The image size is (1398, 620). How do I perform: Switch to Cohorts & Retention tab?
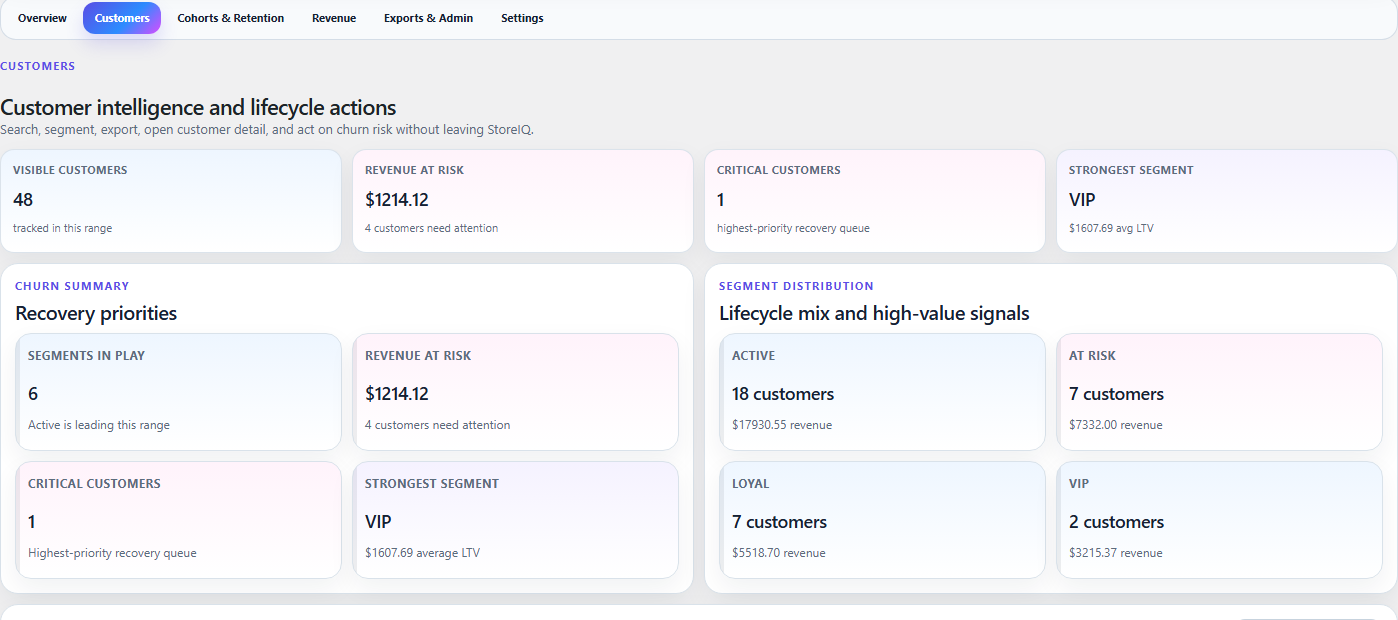230,18
